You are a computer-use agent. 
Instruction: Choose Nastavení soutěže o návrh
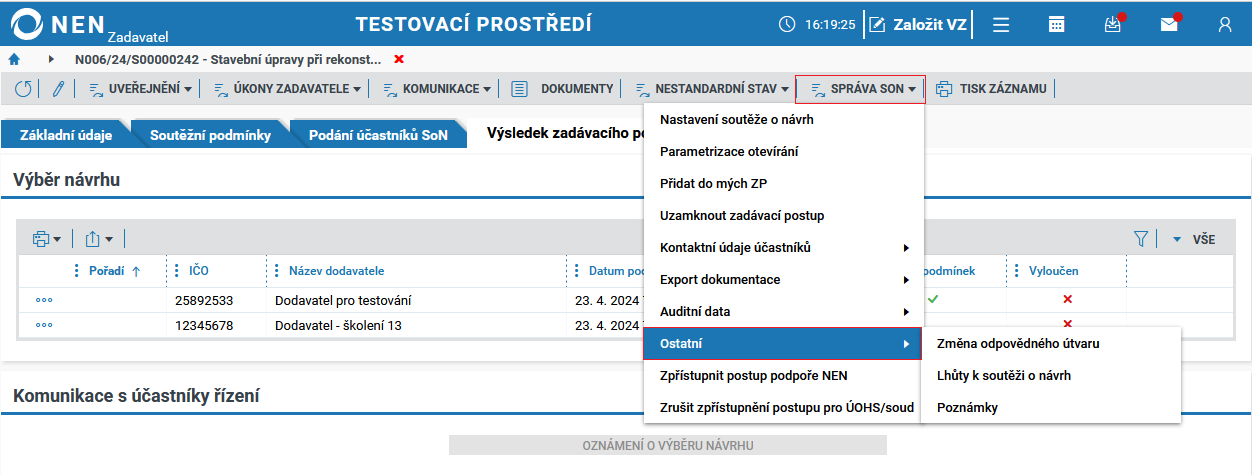click(x=783, y=119)
